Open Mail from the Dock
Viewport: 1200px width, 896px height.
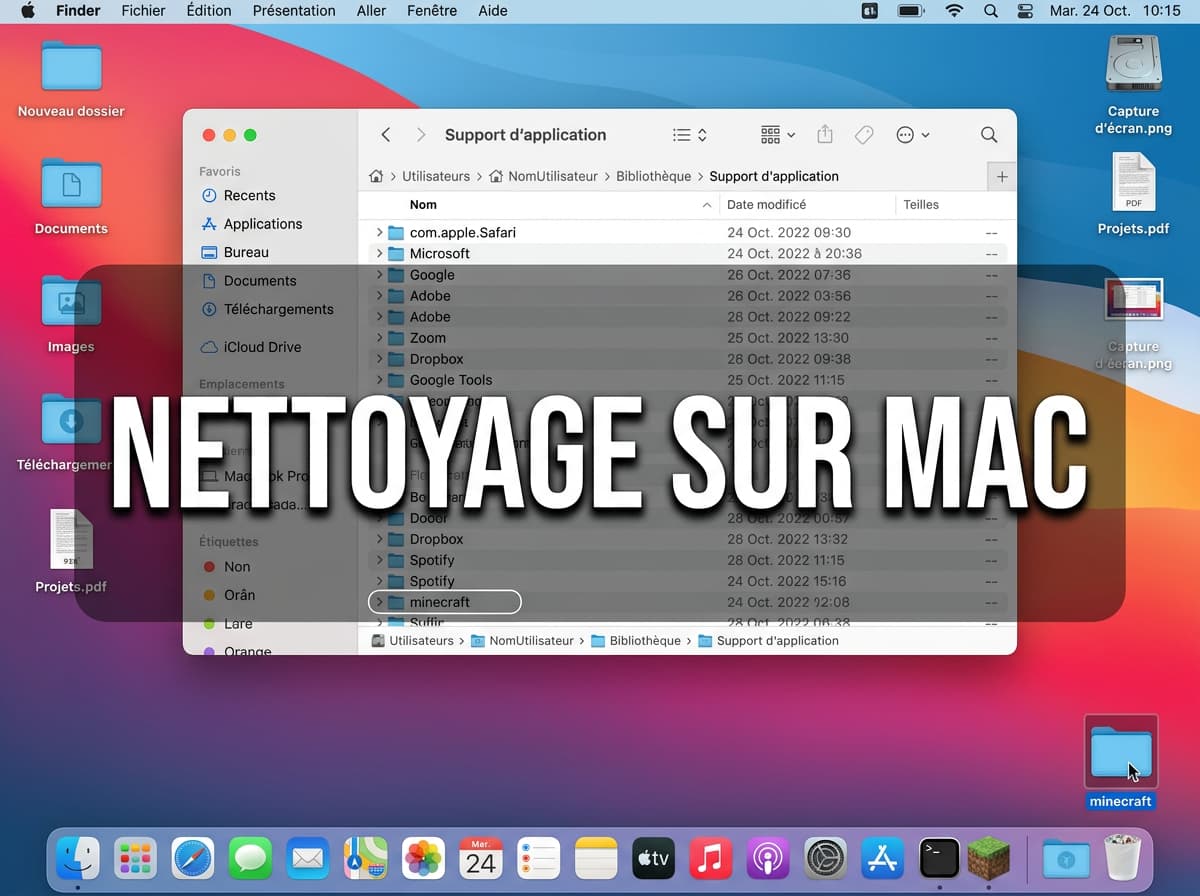308,858
